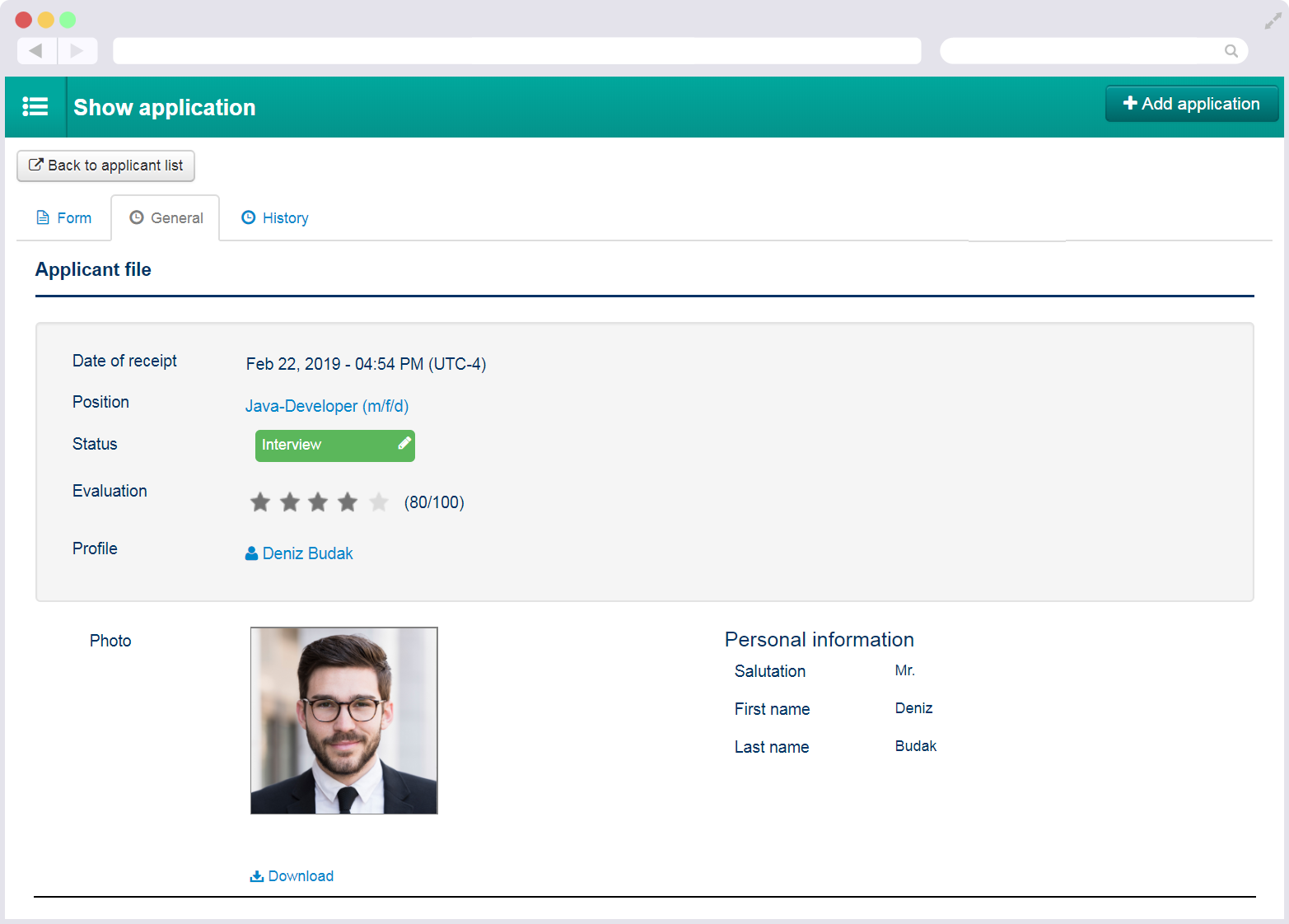The image size is (1289, 924).
Task: Click the Position label
Action: click(x=100, y=402)
